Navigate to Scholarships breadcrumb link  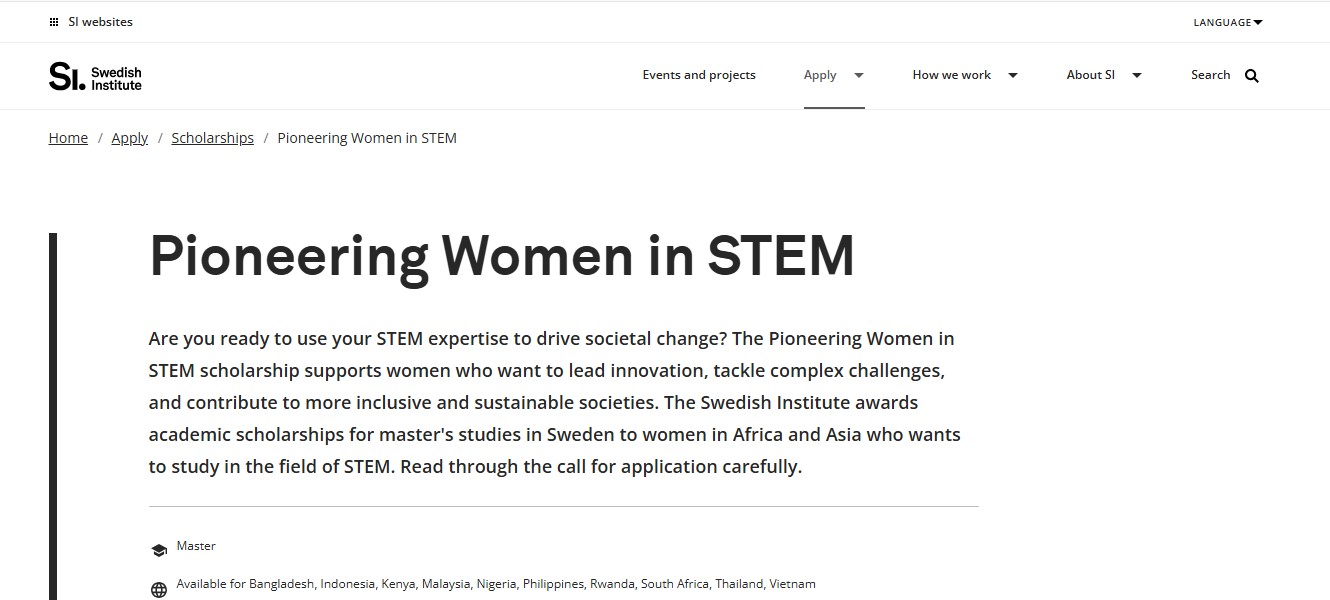[212, 138]
